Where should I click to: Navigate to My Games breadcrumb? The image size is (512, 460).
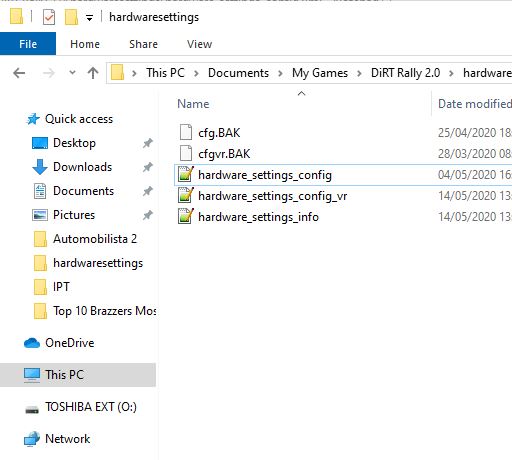320,73
